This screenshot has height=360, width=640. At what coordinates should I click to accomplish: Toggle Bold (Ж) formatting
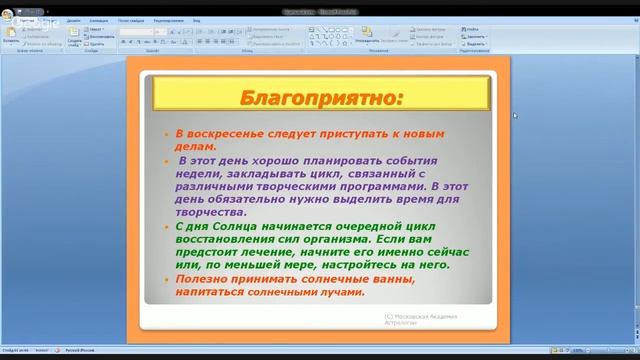(123, 42)
